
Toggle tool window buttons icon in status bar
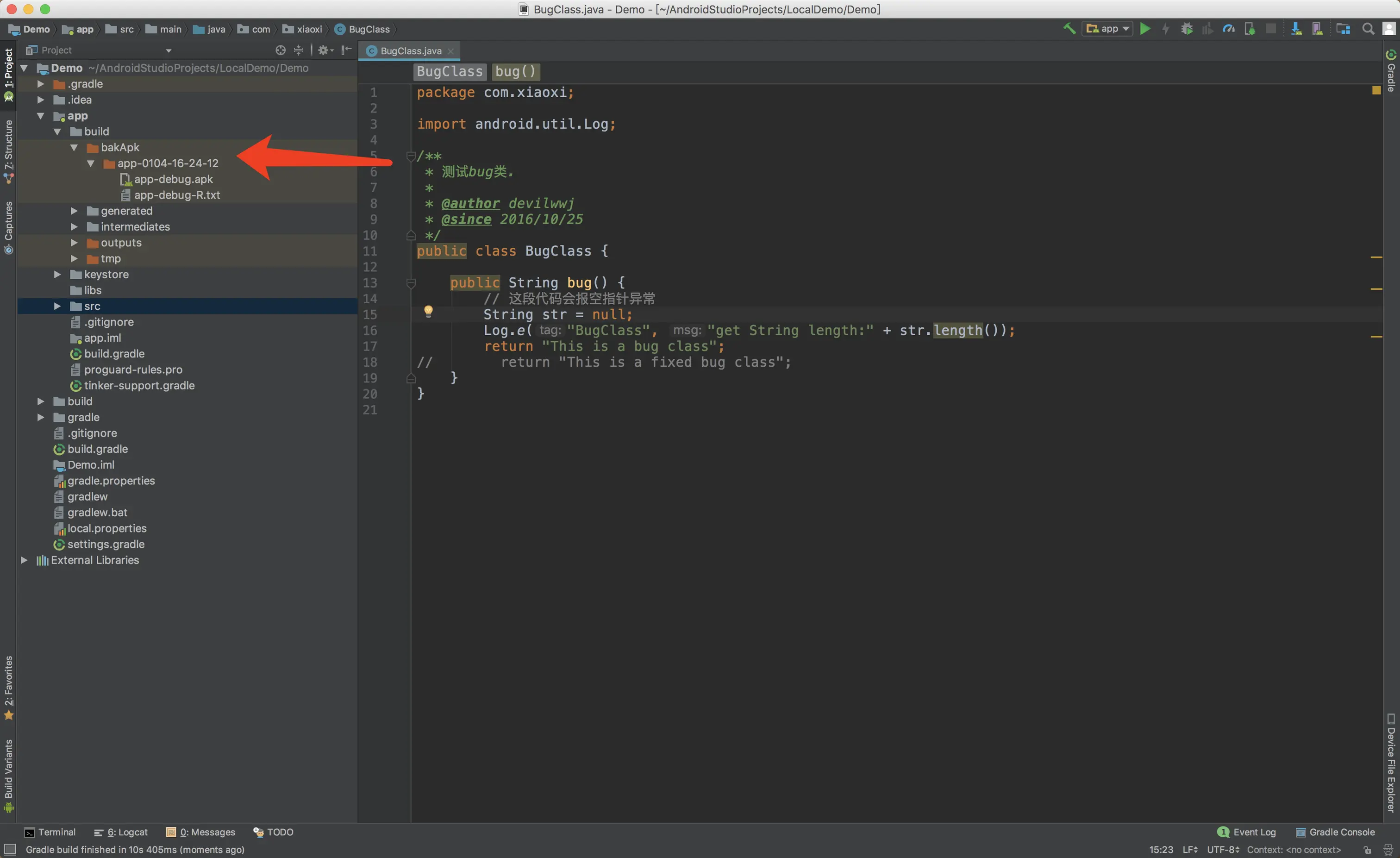[x=10, y=850]
